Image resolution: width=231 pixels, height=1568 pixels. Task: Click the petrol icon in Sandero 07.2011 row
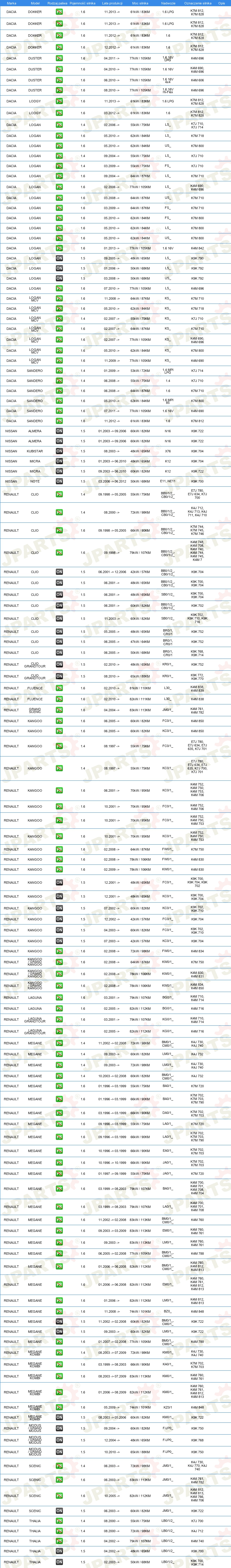coord(59,411)
